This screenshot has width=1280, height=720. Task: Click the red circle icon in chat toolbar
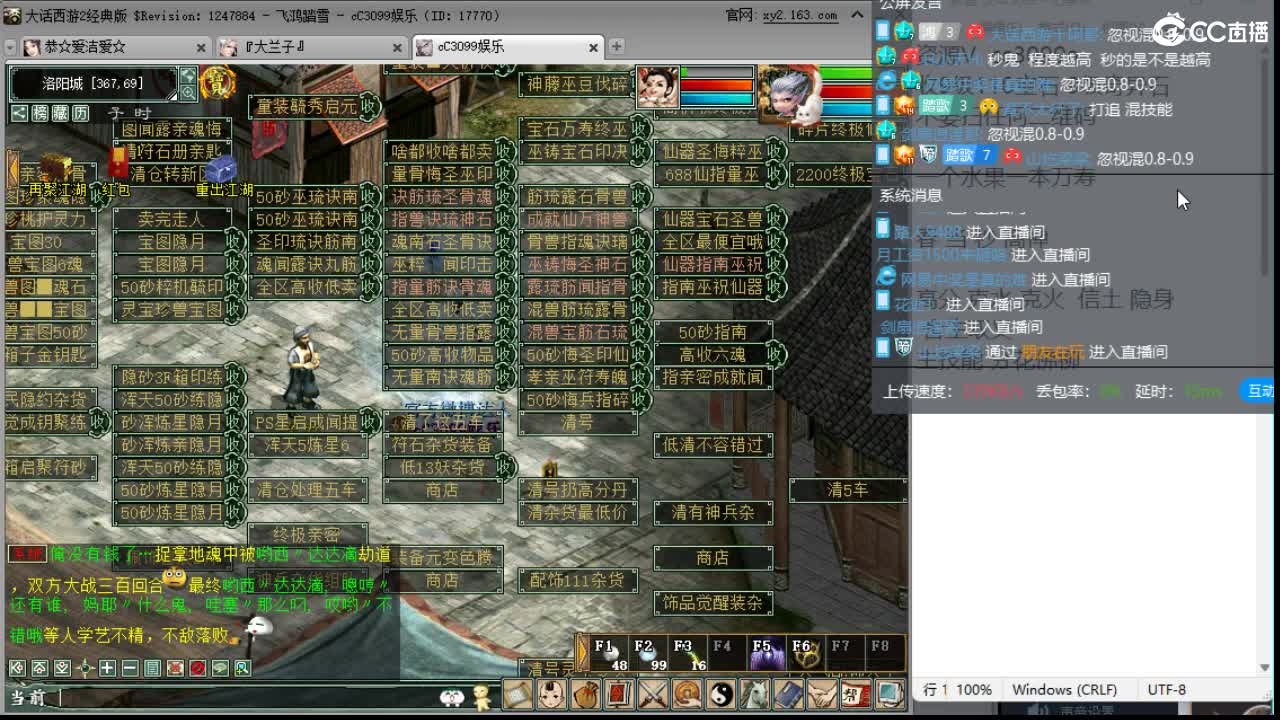pyautogui.click(x=198, y=668)
